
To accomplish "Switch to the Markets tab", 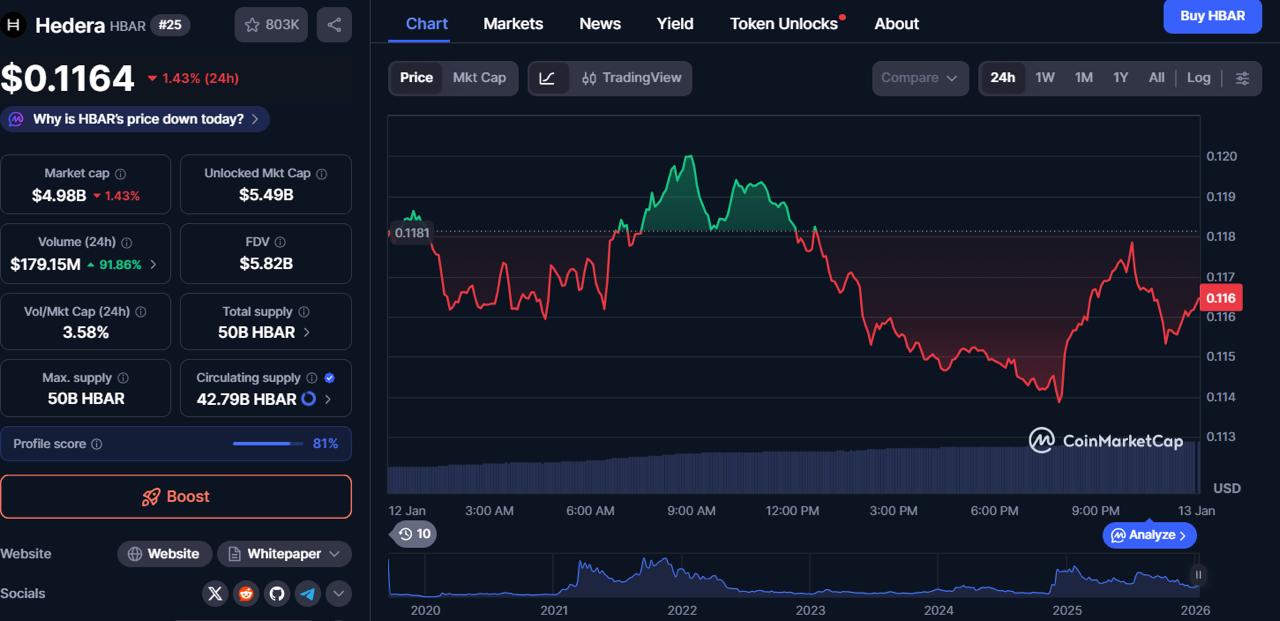I will point(513,23).
